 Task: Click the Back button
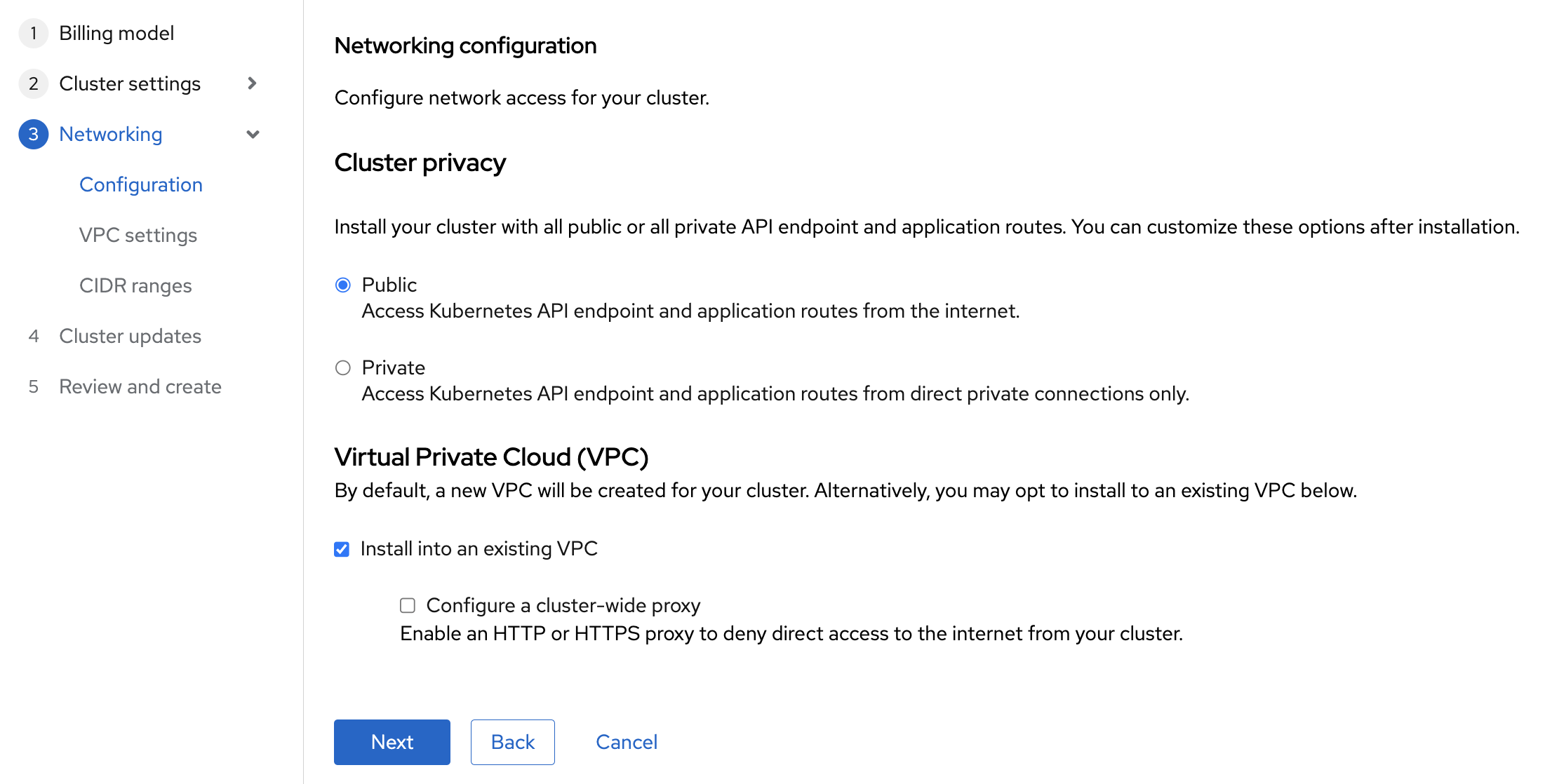click(x=512, y=742)
